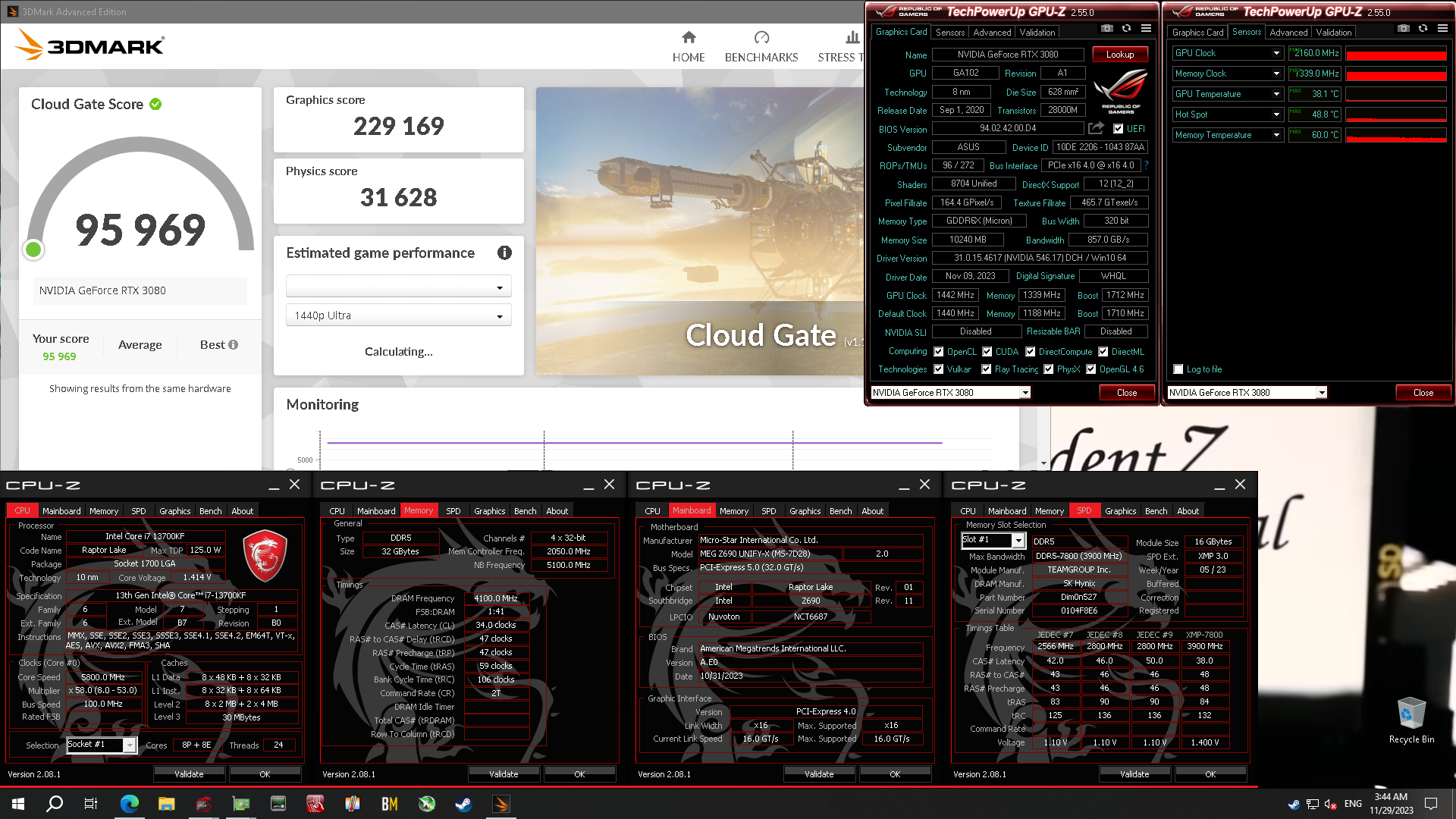The image size is (1456, 819).
Task: Toggle the DirectML checkbox
Action: coord(1103,352)
